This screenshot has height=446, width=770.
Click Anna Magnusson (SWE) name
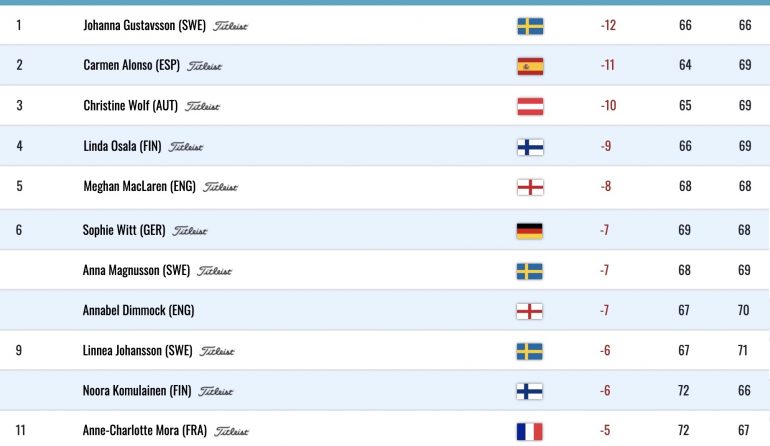(136, 270)
